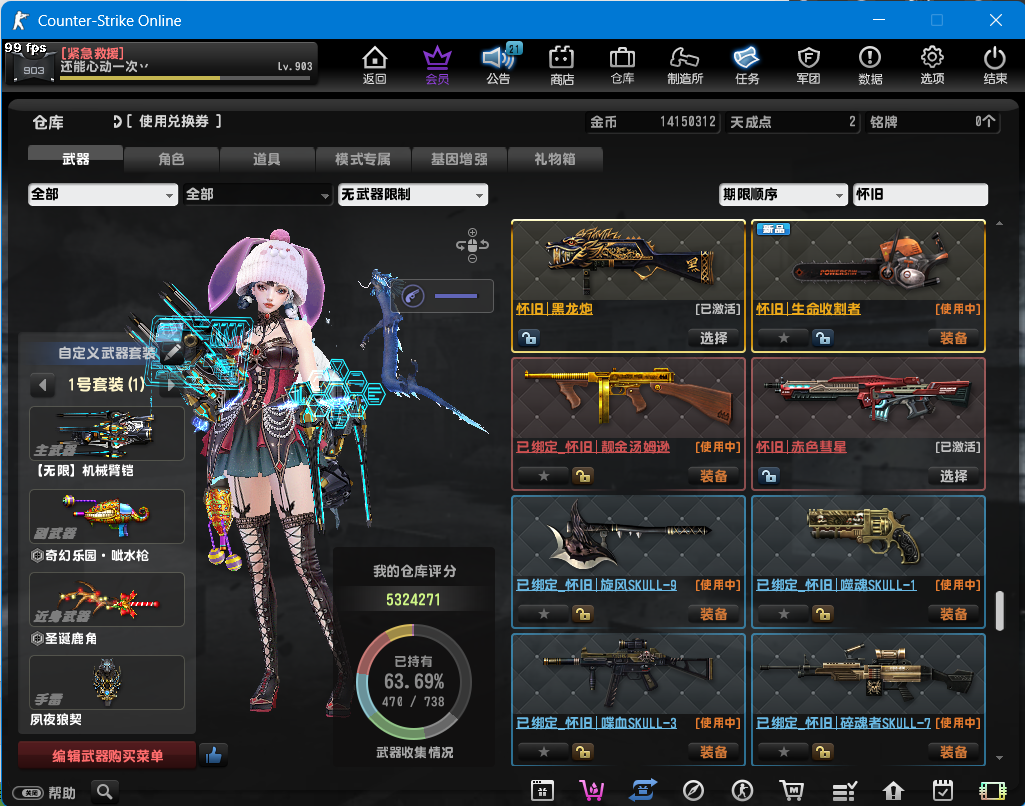Open the pink shopping cart icon
The height and width of the screenshot is (806, 1025).
[x=592, y=790]
